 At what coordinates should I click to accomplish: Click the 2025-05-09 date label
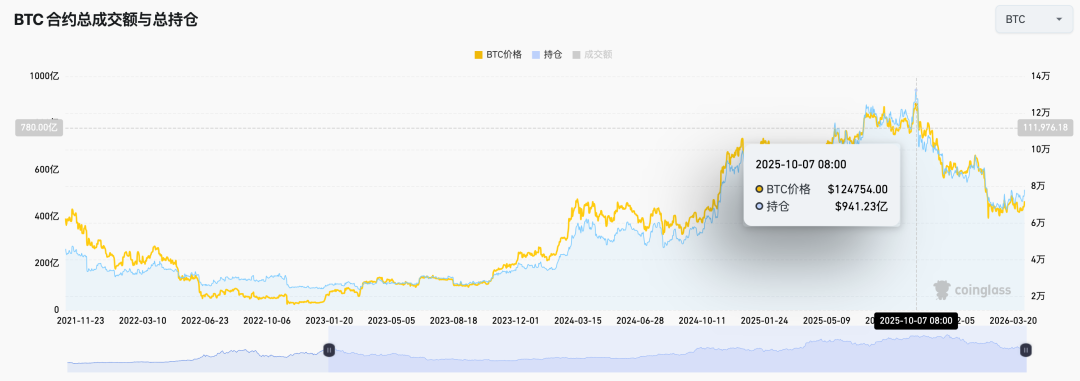pos(827,320)
